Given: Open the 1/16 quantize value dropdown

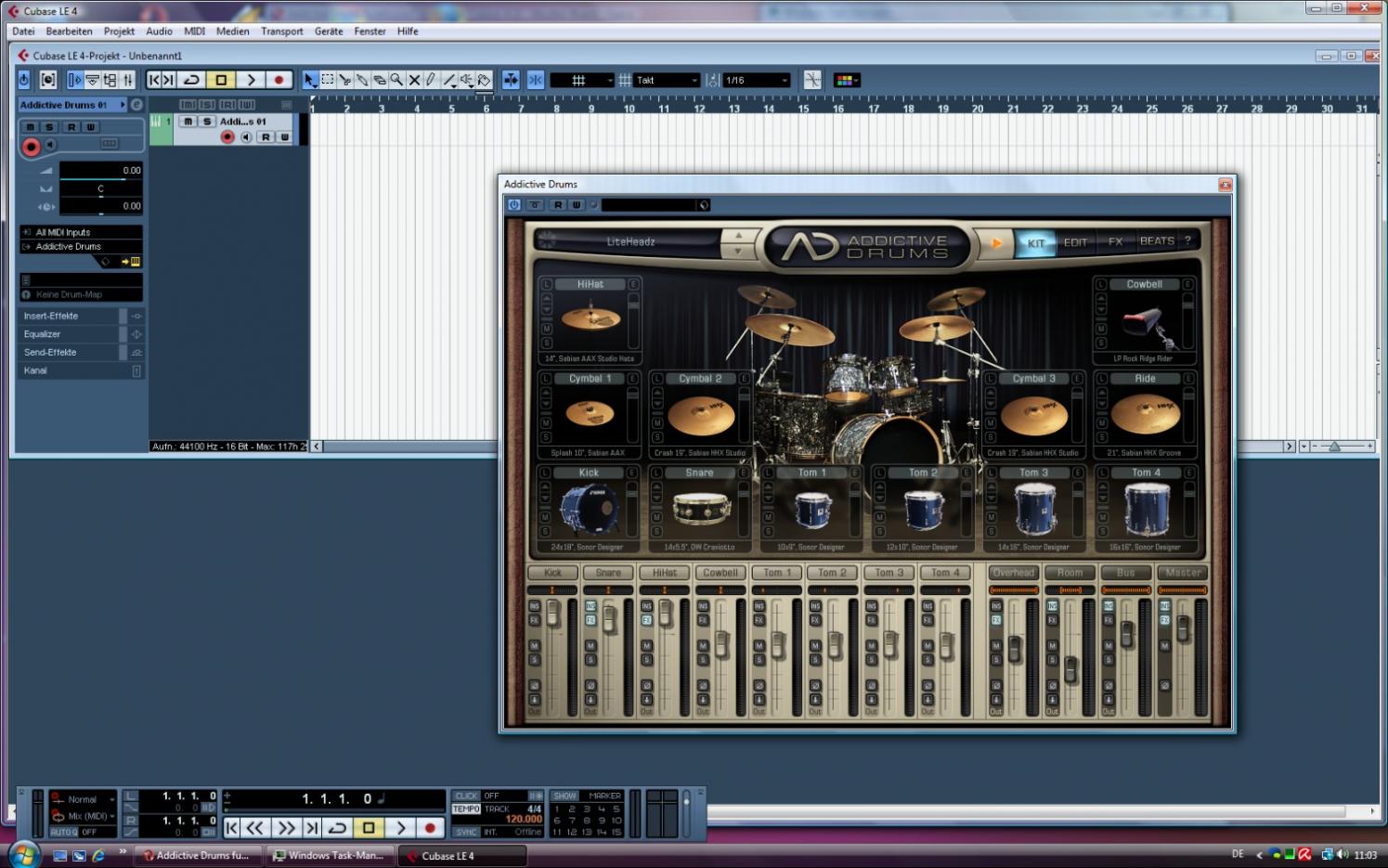Looking at the screenshot, I should (757, 80).
